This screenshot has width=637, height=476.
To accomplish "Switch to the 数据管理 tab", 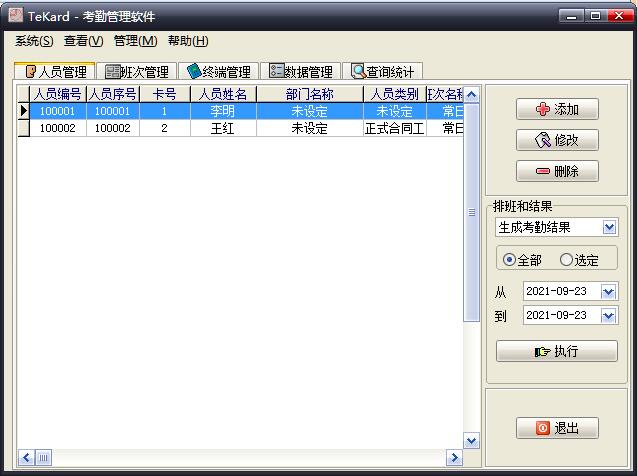I will click(301, 71).
